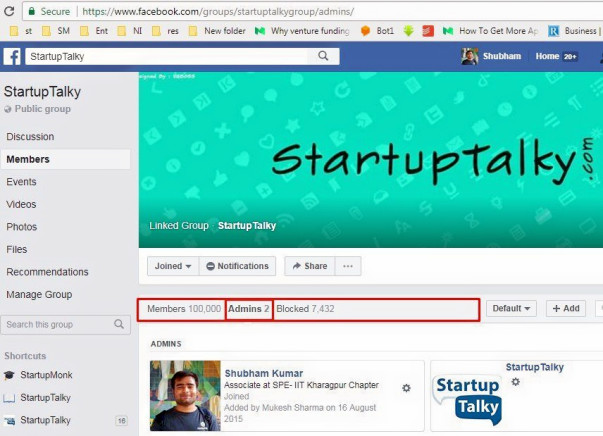
Task: Open the 'Ent' bookmark folder
Action: [94, 31]
